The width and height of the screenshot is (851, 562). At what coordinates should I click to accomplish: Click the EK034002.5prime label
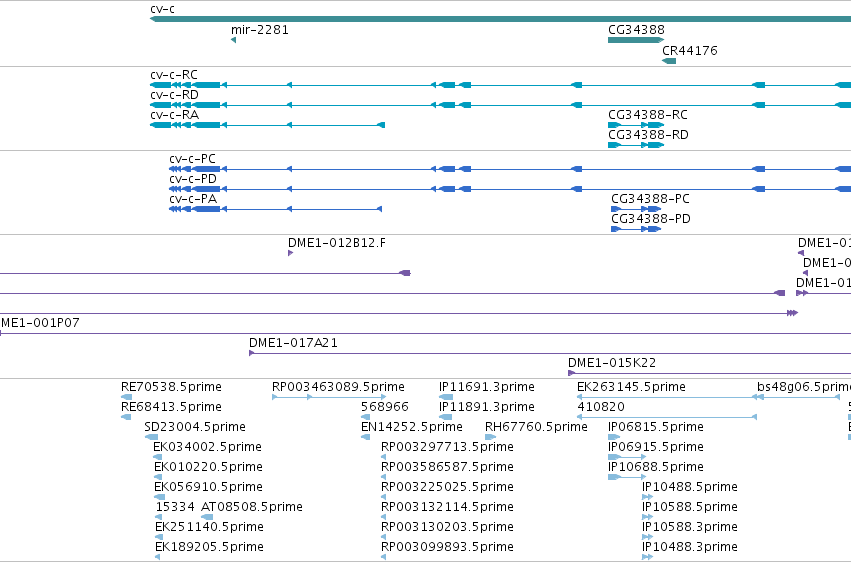click(x=208, y=448)
